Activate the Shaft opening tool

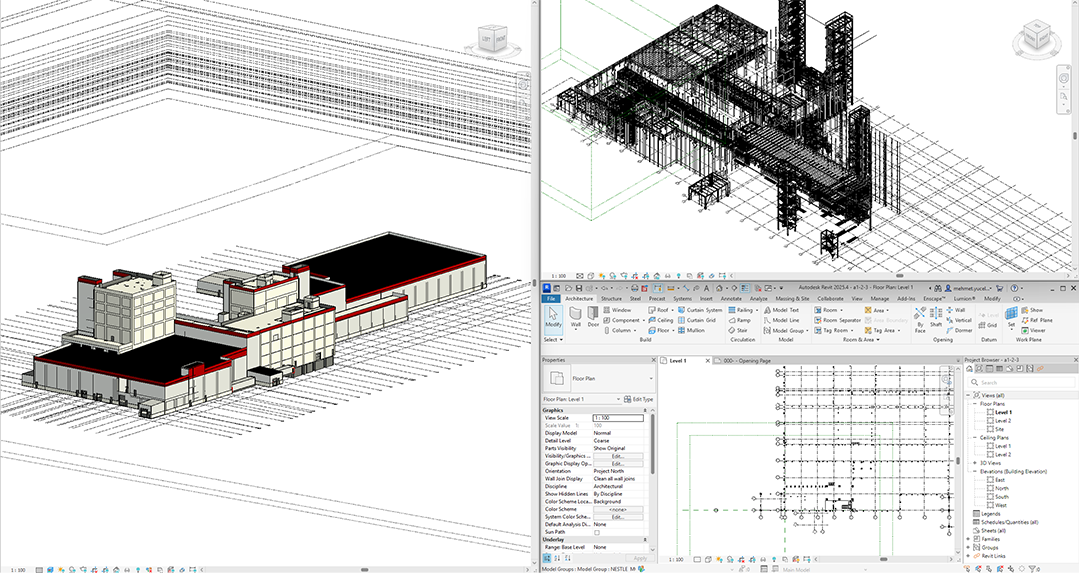tap(935, 318)
